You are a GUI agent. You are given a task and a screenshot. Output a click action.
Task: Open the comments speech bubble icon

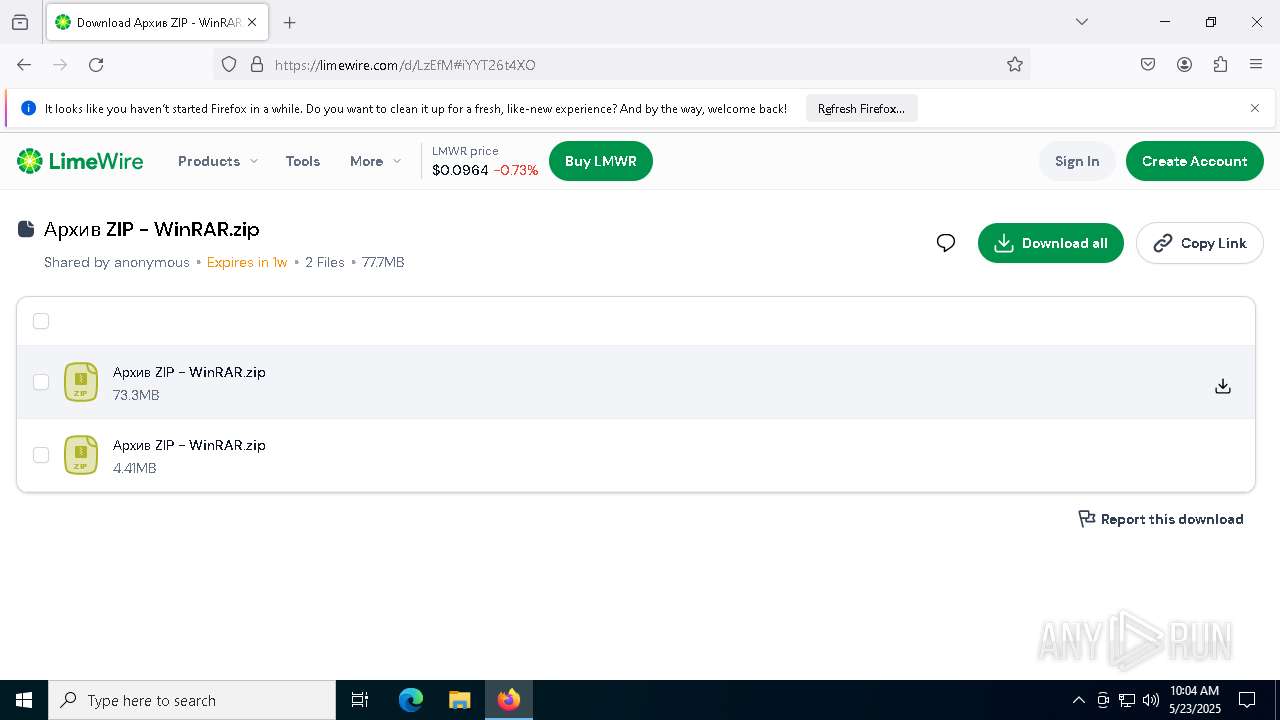pos(946,243)
